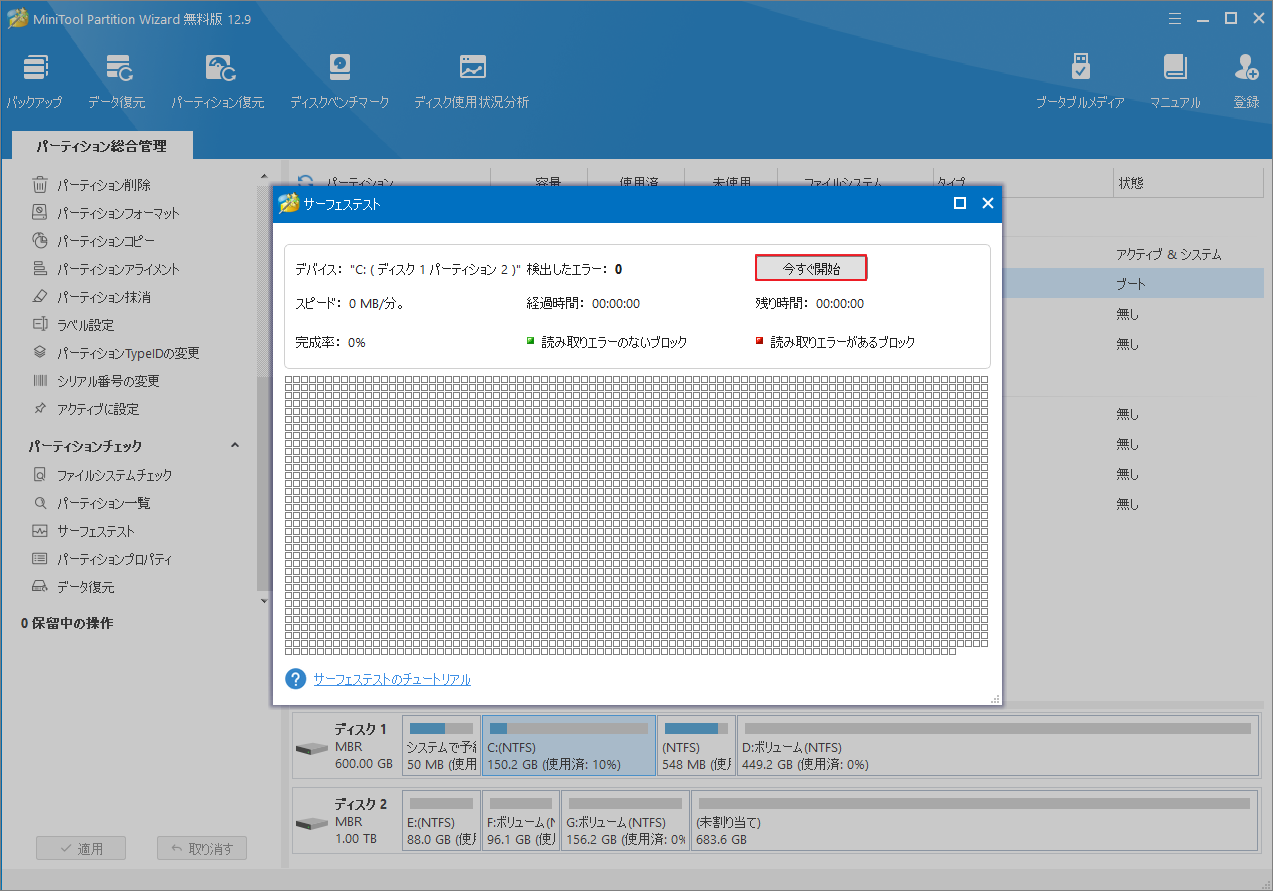The image size is (1273, 891).
Task: Sort by 状態 column header
Action: tap(1131, 183)
